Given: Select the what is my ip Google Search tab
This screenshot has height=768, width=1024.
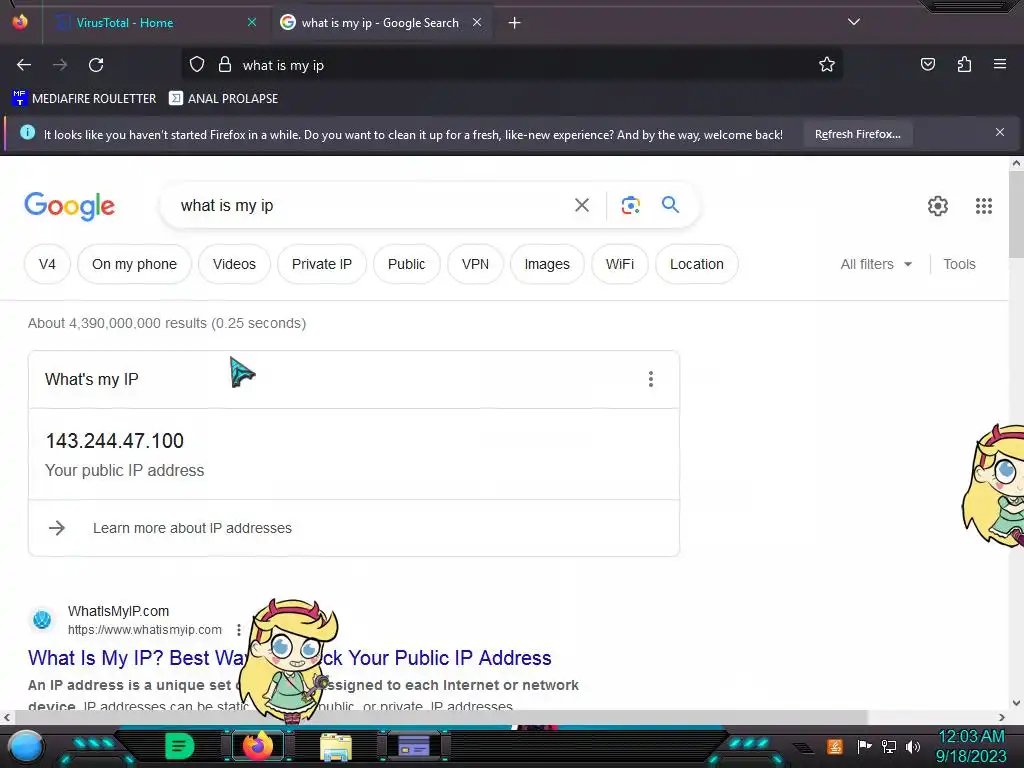Looking at the screenshot, I should coord(380,23).
